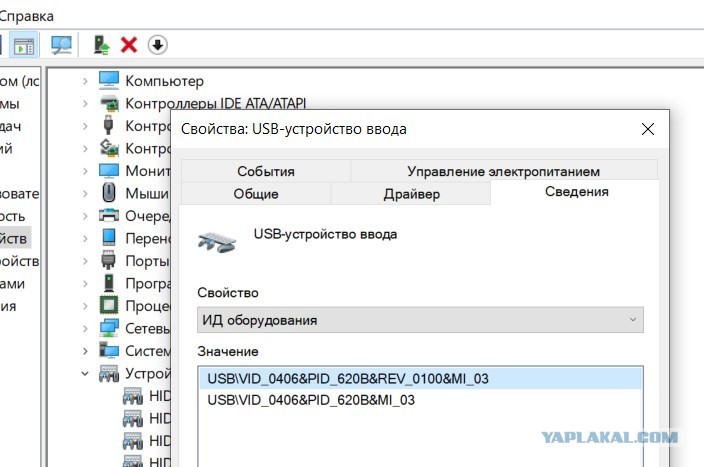Click the Мониторы display icon

[x=109, y=171]
